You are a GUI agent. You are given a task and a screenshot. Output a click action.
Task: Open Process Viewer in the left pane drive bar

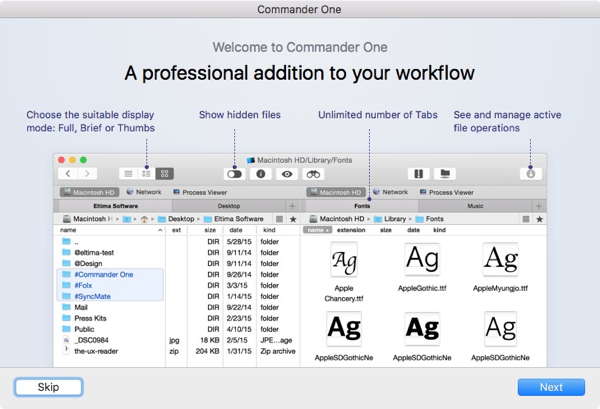(200, 192)
